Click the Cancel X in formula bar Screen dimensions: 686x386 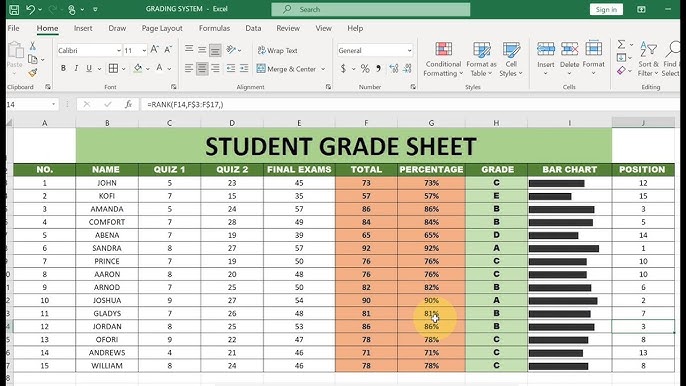tap(87, 104)
